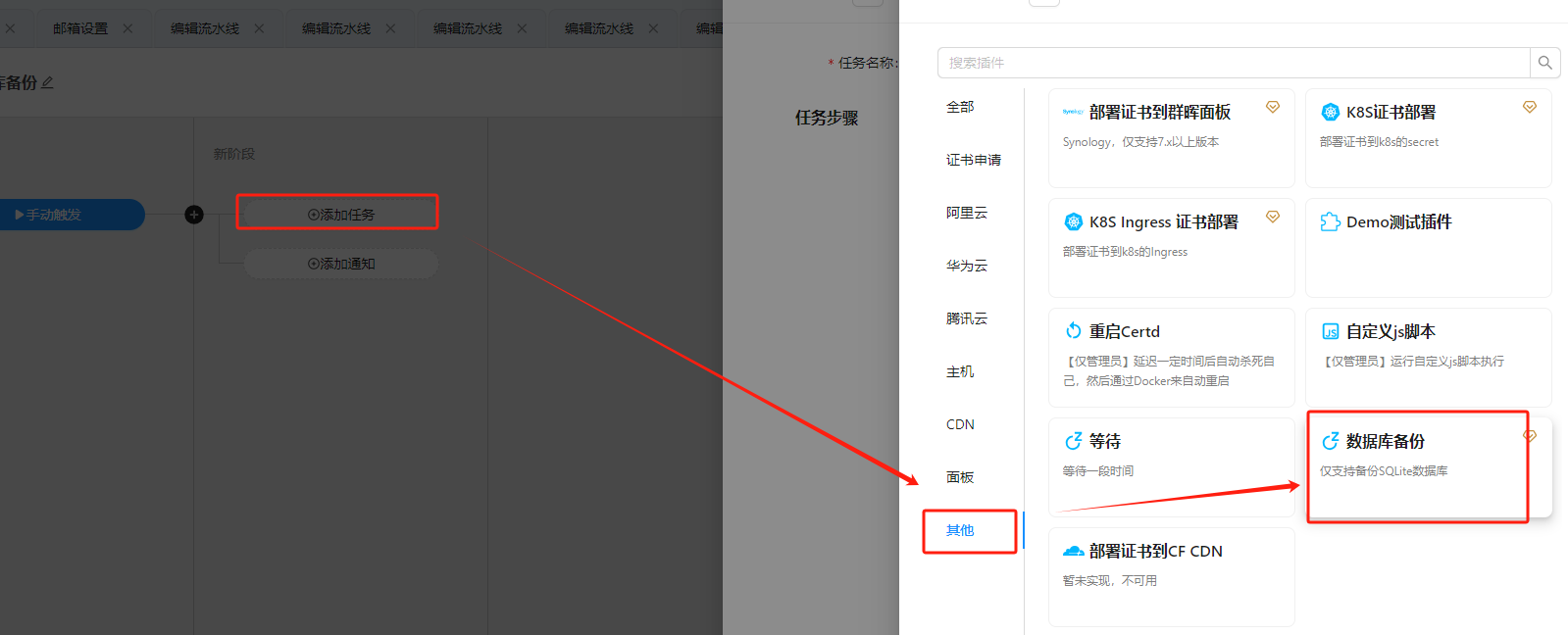
Task: Click the pencil edit icon beside pipeline title
Action: (47, 82)
